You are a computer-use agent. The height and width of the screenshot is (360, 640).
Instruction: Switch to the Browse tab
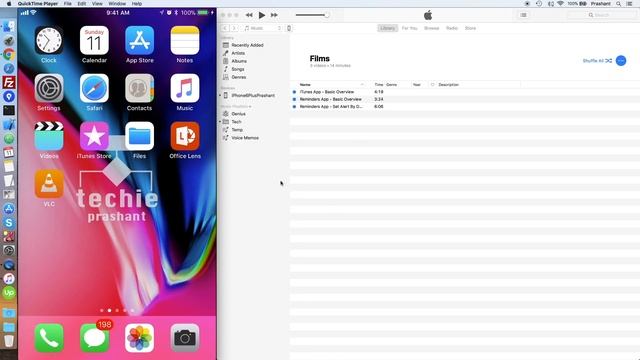pyautogui.click(x=431, y=28)
